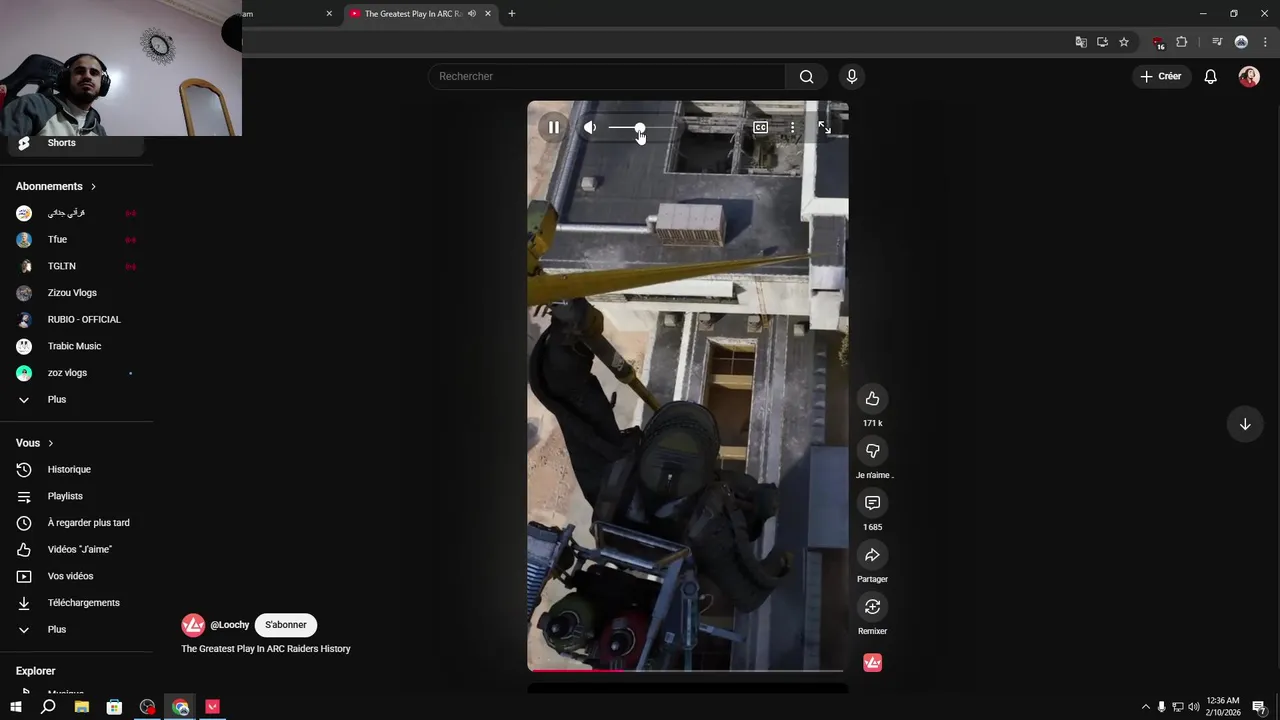
Task: Open YouTube notifications bell
Action: [1210, 77]
